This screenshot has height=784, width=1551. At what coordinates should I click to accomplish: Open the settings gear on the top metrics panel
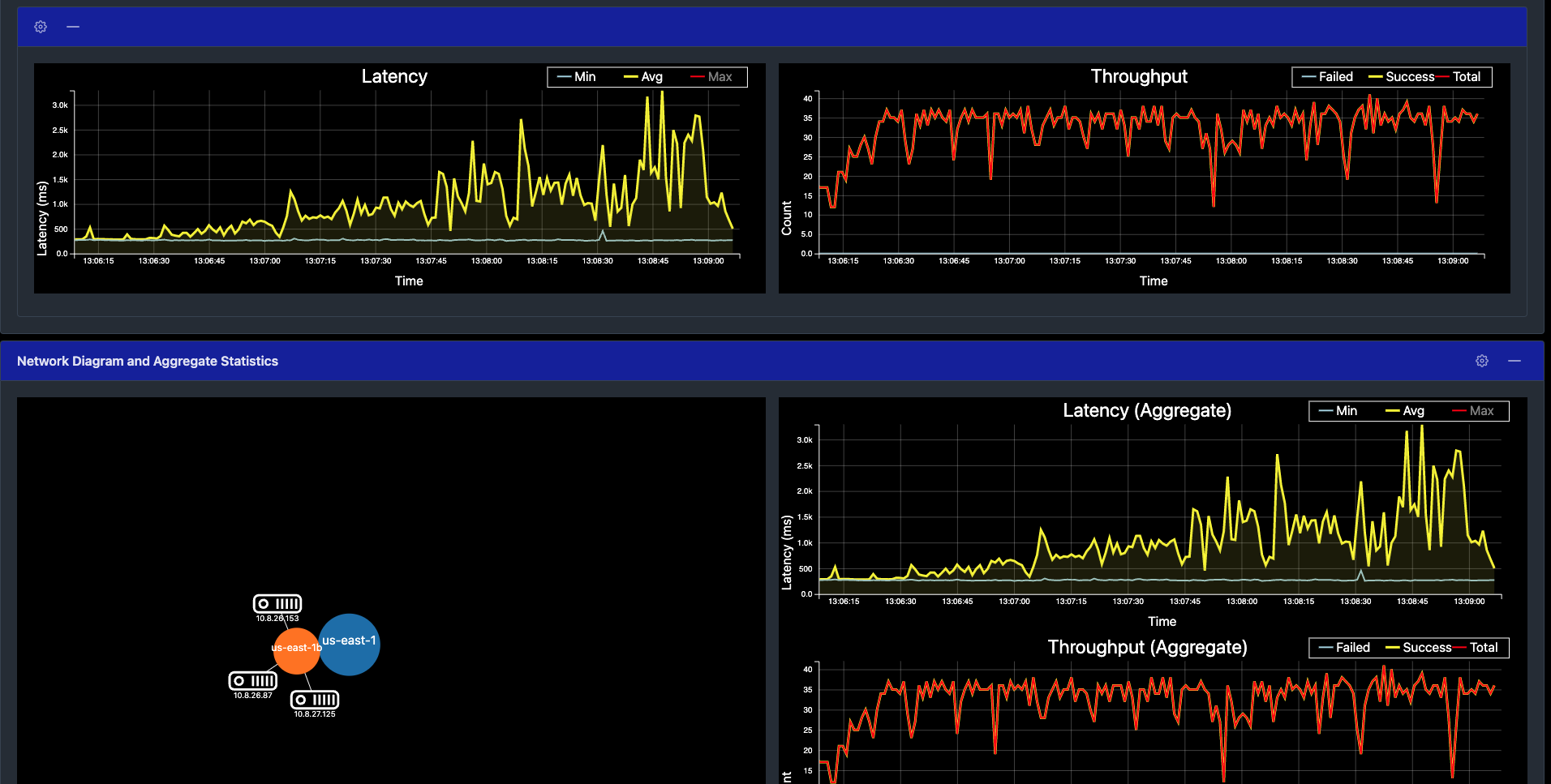[40, 26]
